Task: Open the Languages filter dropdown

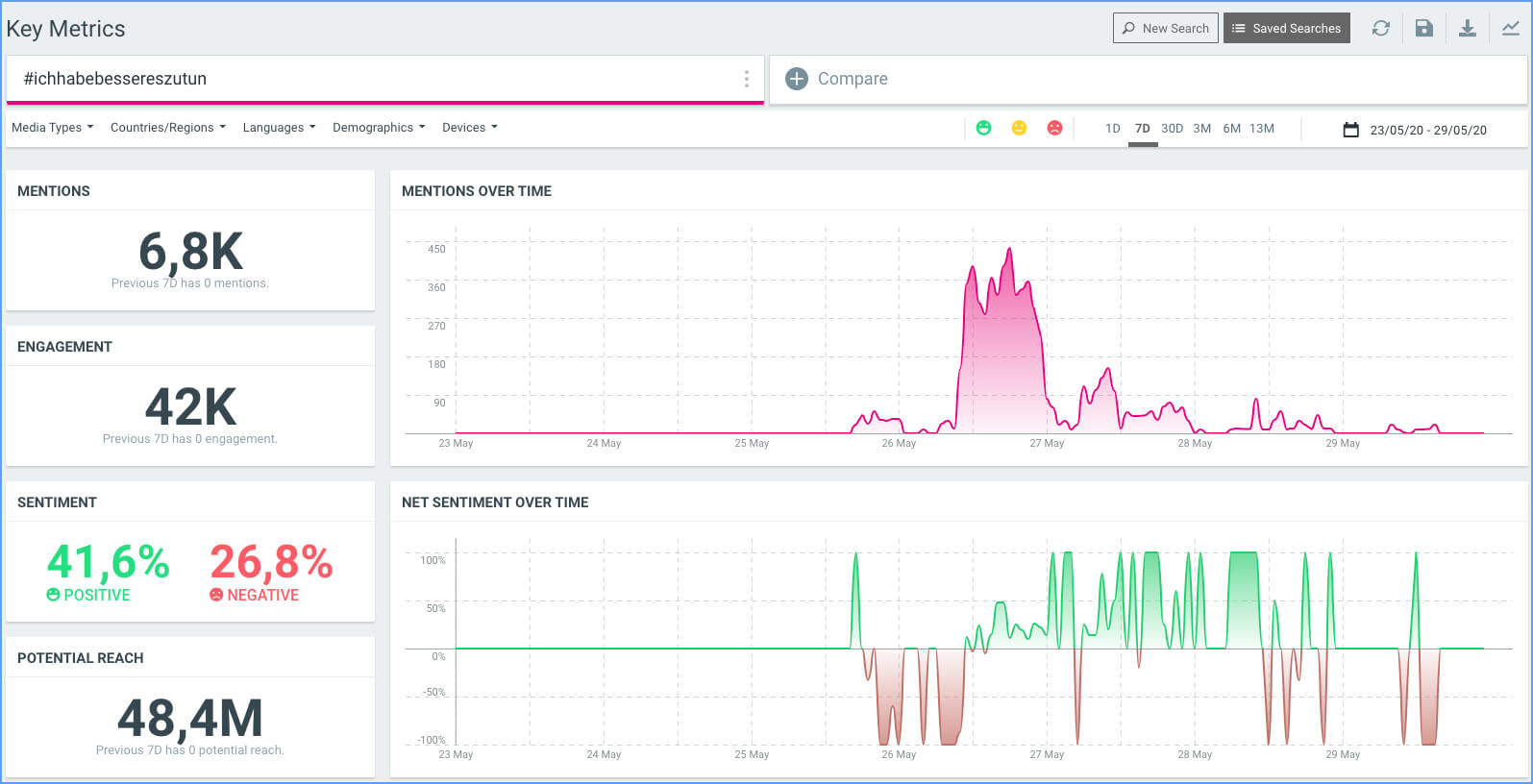Action: (x=278, y=128)
